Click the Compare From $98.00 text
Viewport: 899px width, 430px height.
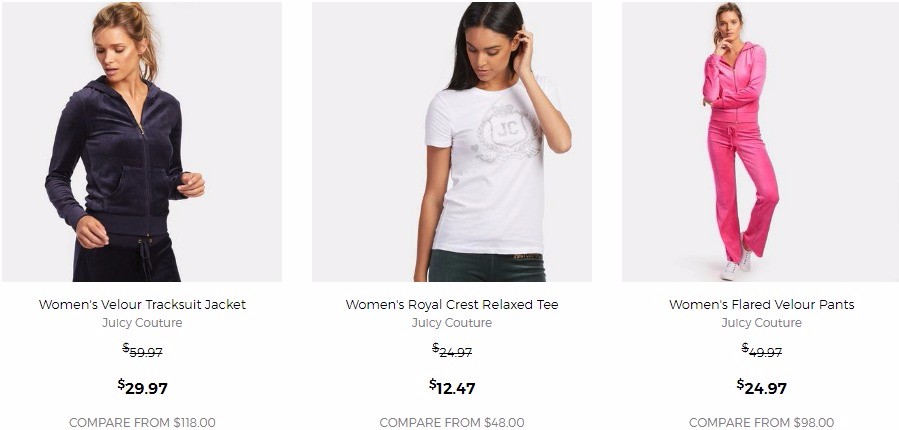coord(762,422)
